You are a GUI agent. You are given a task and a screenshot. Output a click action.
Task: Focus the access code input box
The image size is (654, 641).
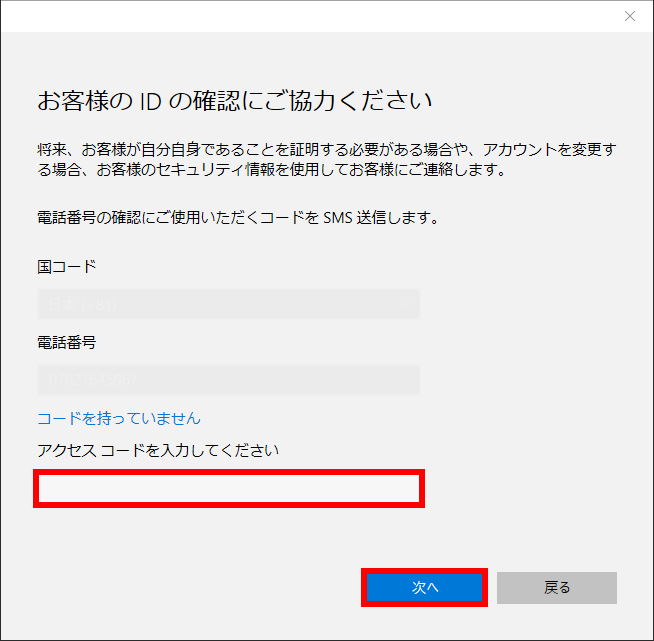pyautogui.click(x=229, y=488)
